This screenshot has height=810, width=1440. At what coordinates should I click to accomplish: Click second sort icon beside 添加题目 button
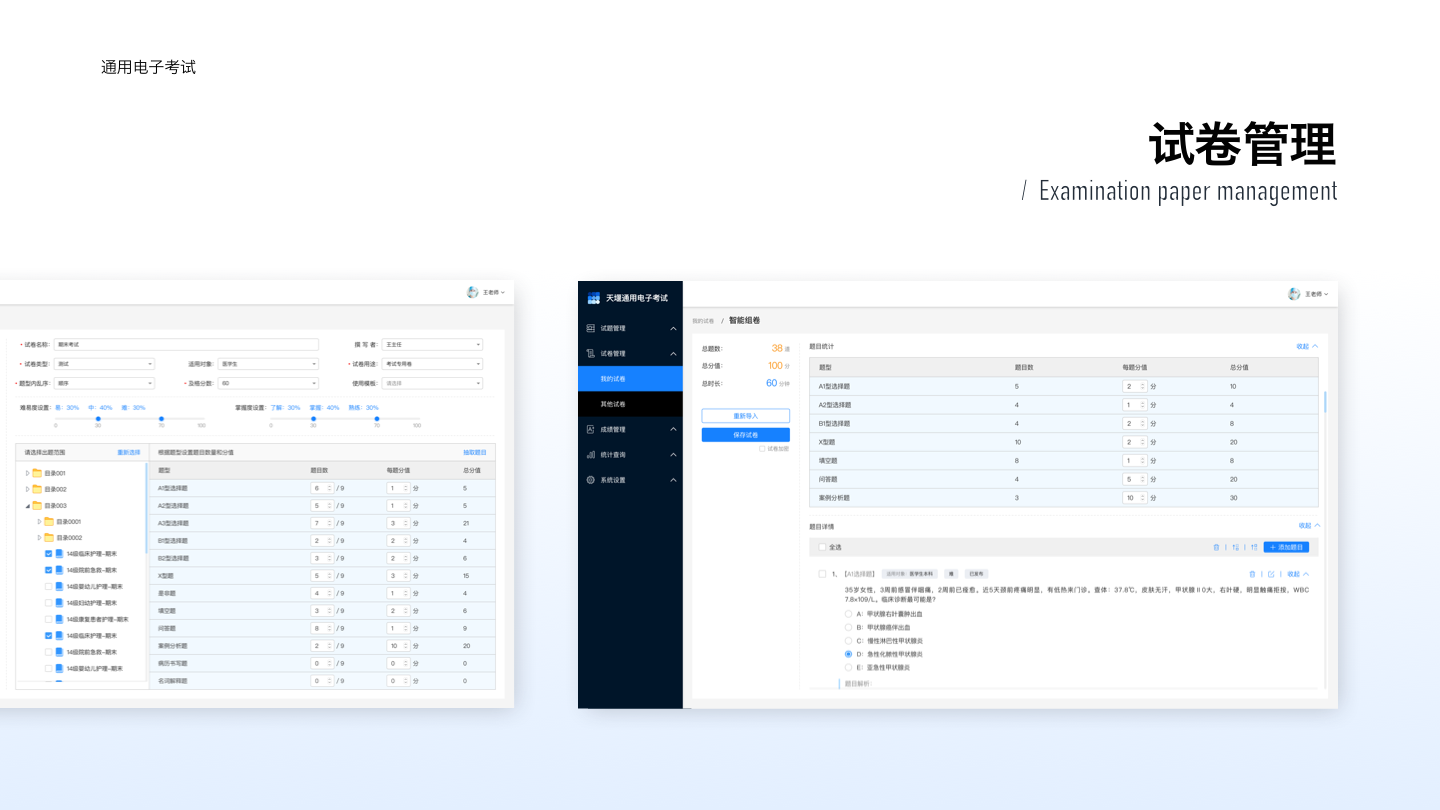click(x=1254, y=547)
